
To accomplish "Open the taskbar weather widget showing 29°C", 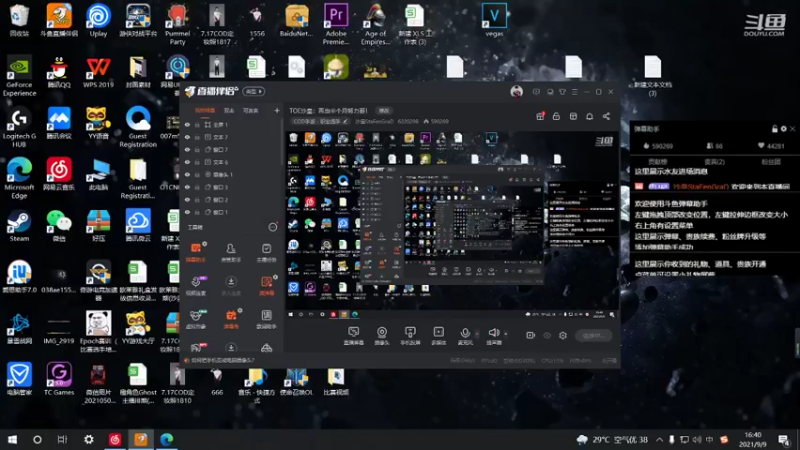I will (612, 439).
